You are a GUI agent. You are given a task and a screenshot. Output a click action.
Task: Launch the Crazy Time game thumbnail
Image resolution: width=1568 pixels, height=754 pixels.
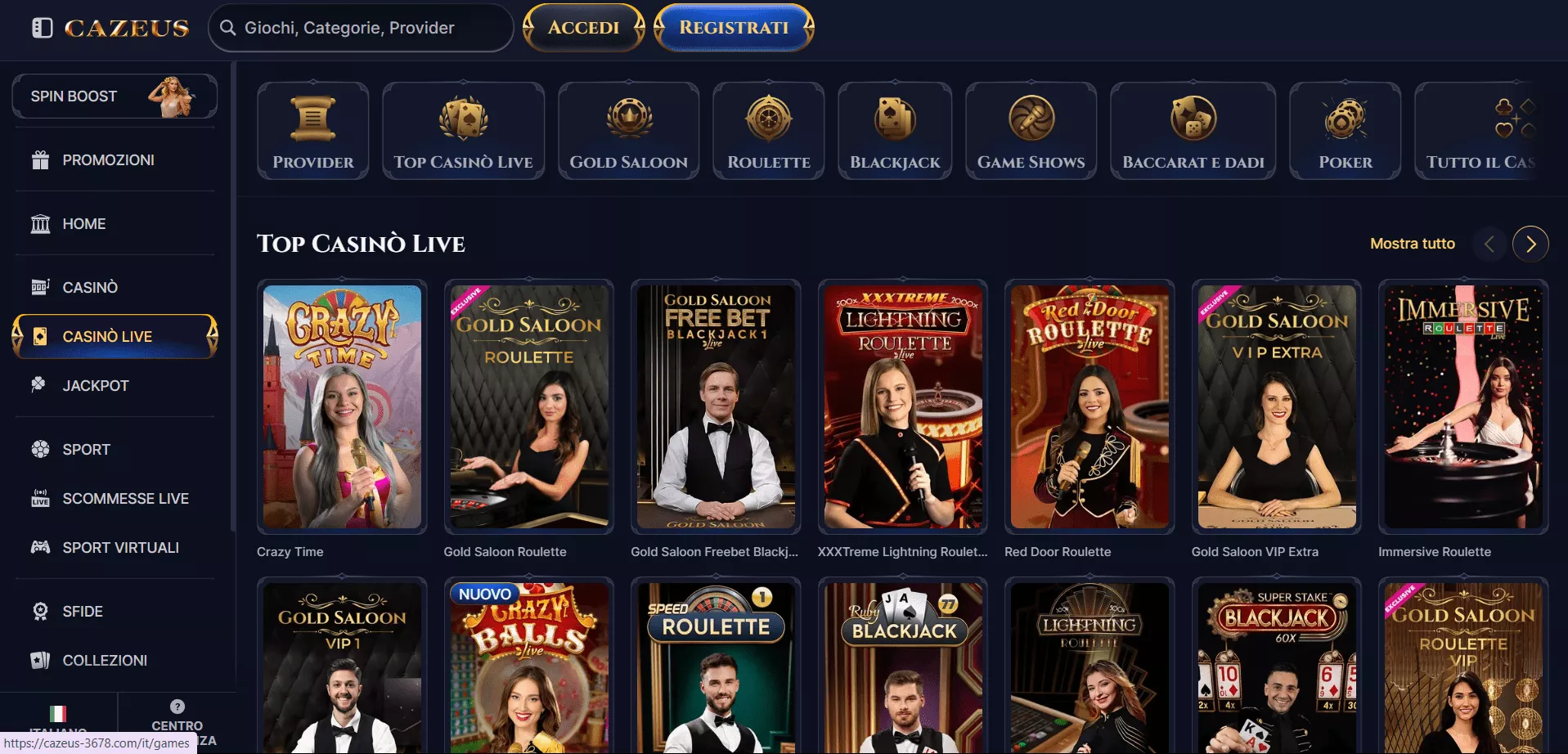(342, 406)
